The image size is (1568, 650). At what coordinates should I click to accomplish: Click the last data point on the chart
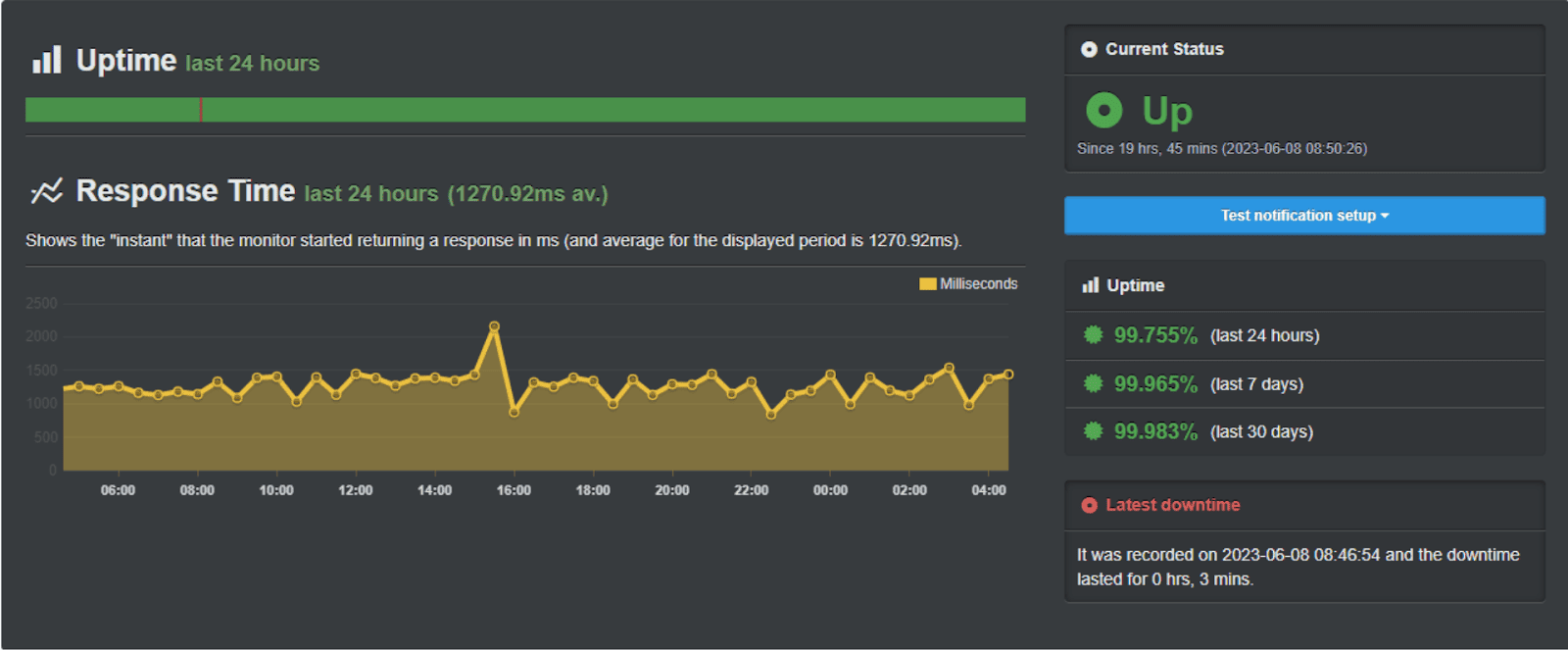click(x=1008, y=375)
